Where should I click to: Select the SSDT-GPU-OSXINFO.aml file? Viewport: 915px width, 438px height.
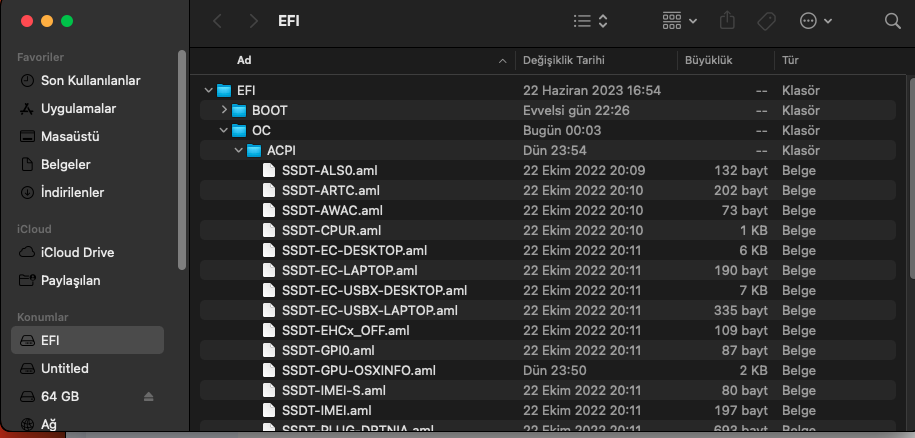(x=358, y=370)
